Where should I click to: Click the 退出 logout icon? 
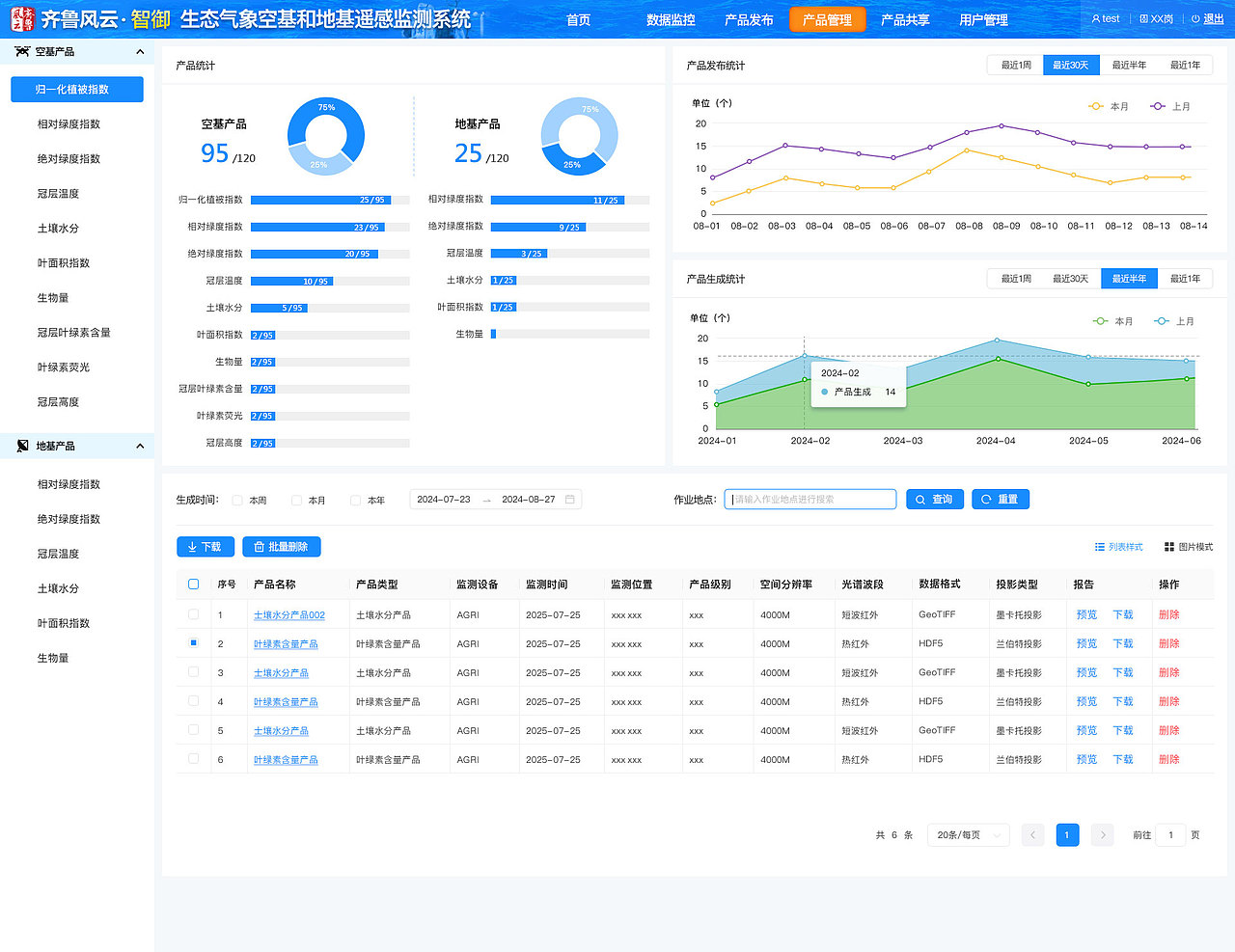1195,18
